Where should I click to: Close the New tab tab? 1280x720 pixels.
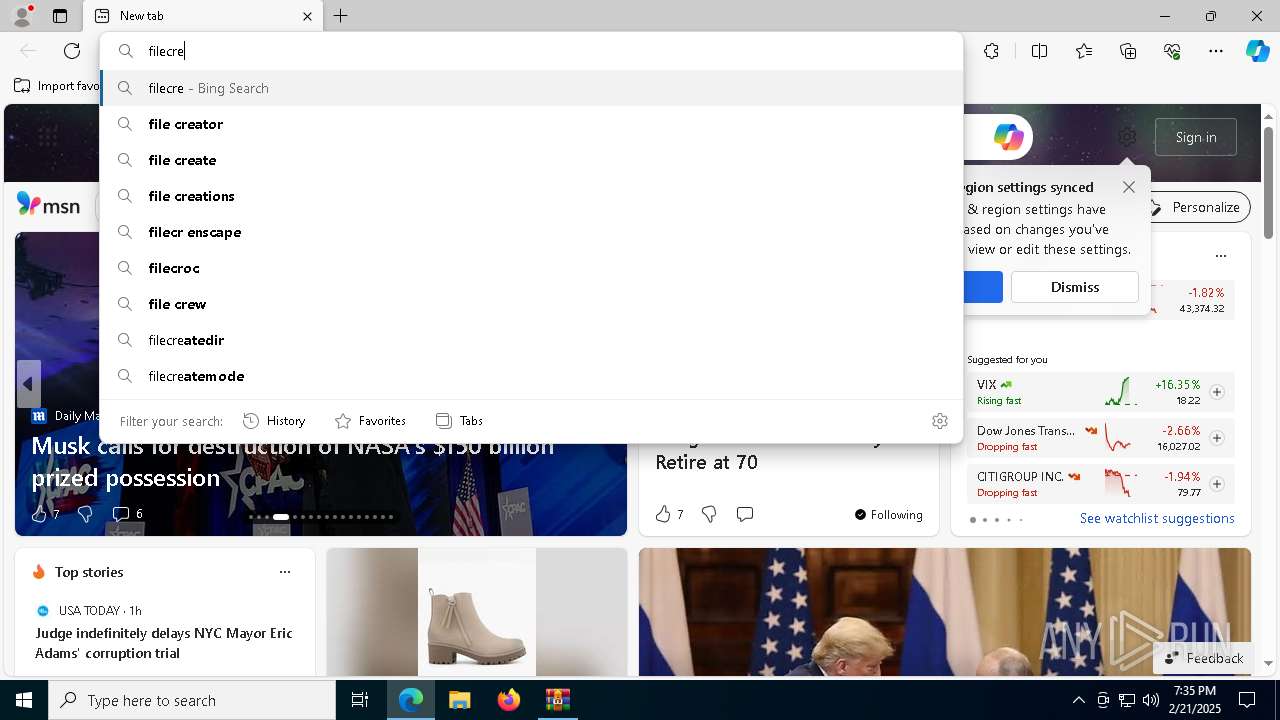(x=308, y=16)
